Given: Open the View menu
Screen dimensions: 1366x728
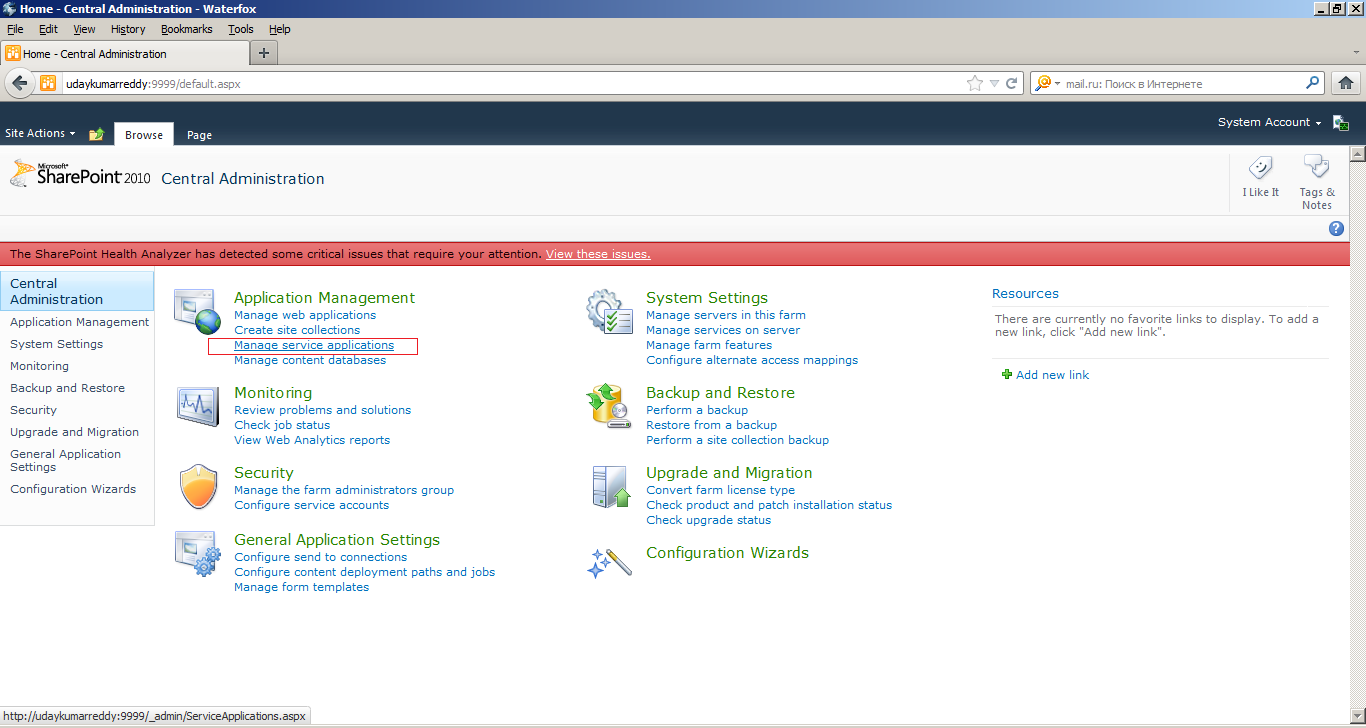Looking at the screenshot, I should pos(84,29).
